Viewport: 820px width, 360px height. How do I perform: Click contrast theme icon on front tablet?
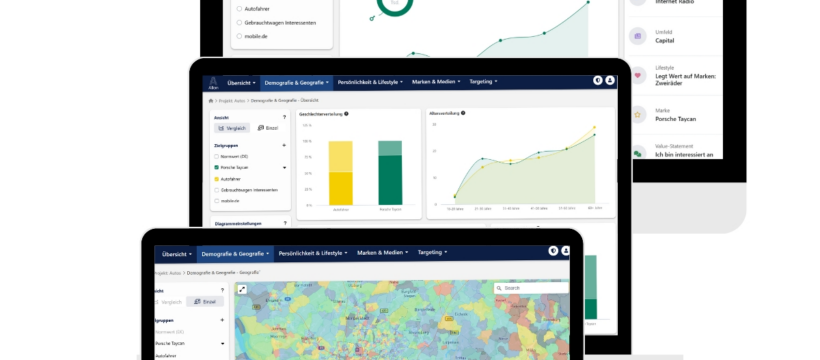tap(553, 251)
